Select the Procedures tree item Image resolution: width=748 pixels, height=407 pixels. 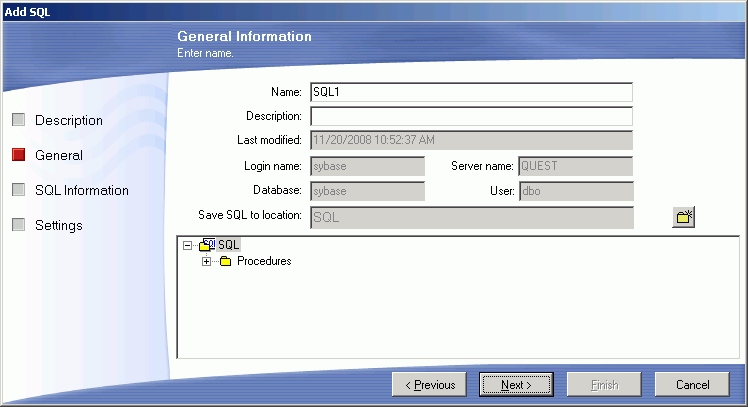click(264, 261)
